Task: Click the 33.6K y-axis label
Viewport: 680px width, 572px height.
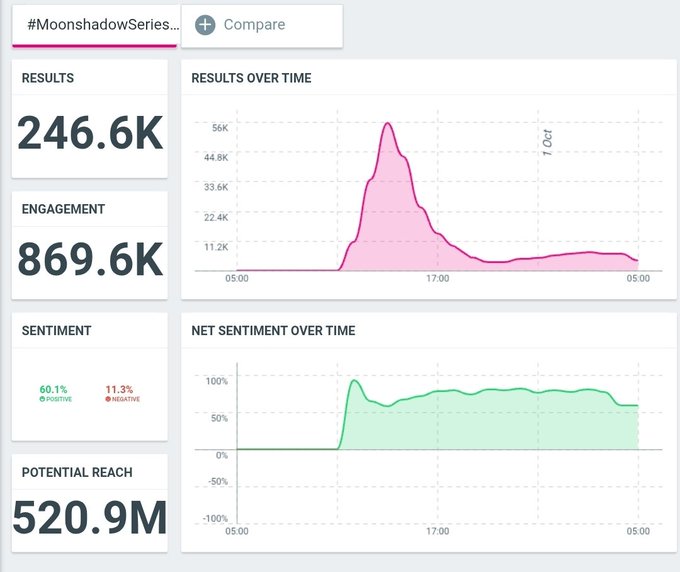Action: [x=216, y=187]
